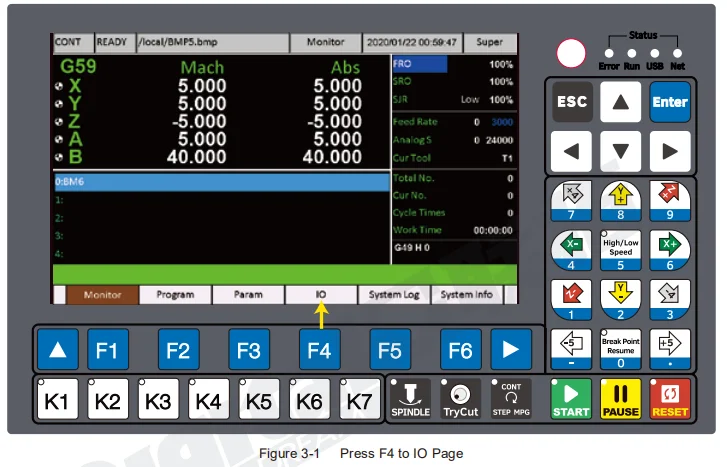Click the /local/BMP5.bmp file path
Image resolution: width=727 pixels, height=467 pixels.
click(x=178, y=42)
